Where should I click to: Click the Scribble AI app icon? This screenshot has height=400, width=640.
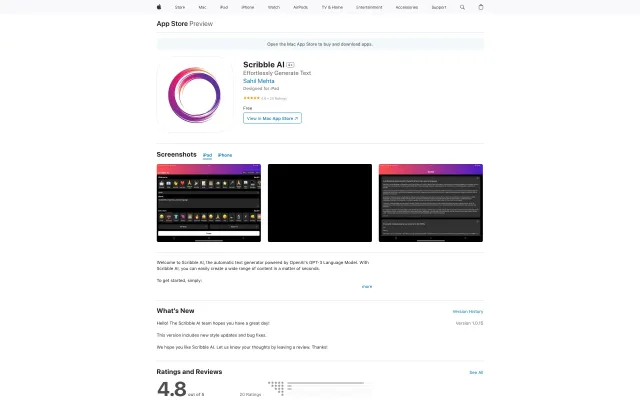point(195,95)
